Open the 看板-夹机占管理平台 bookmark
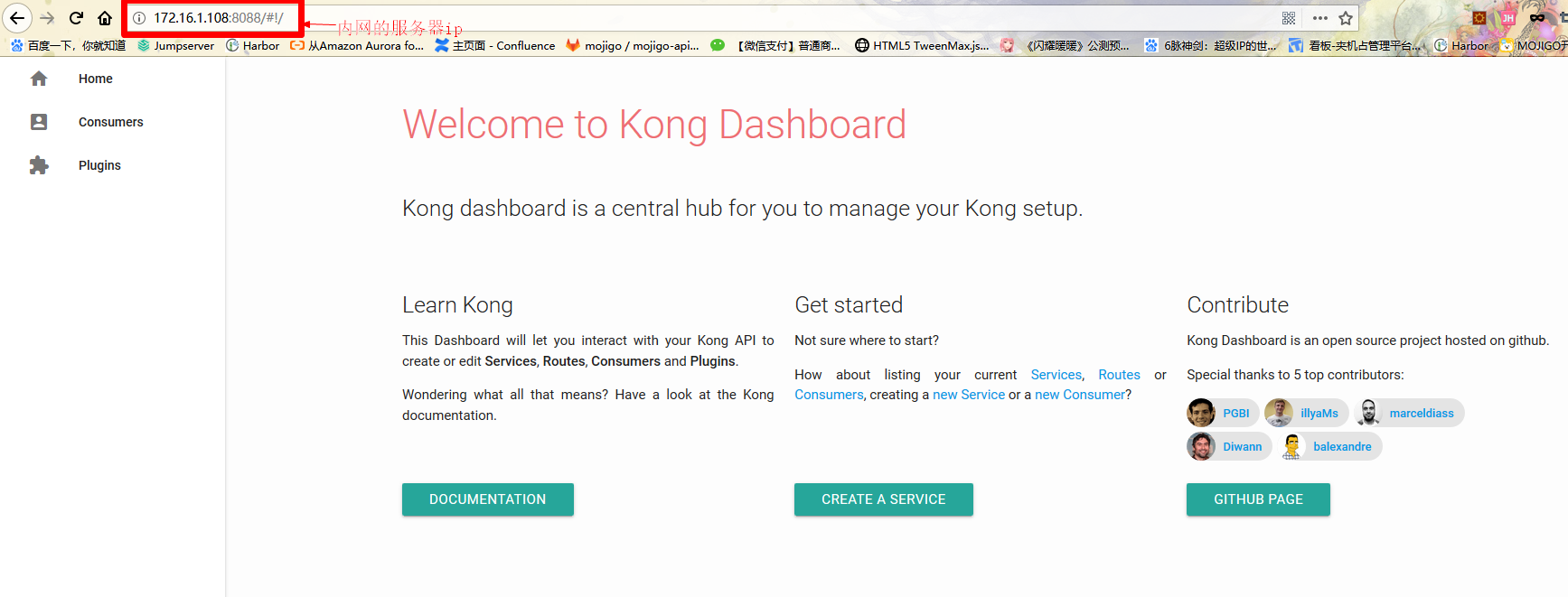This screenshot has height=597, width=1568. point(1355,45)
